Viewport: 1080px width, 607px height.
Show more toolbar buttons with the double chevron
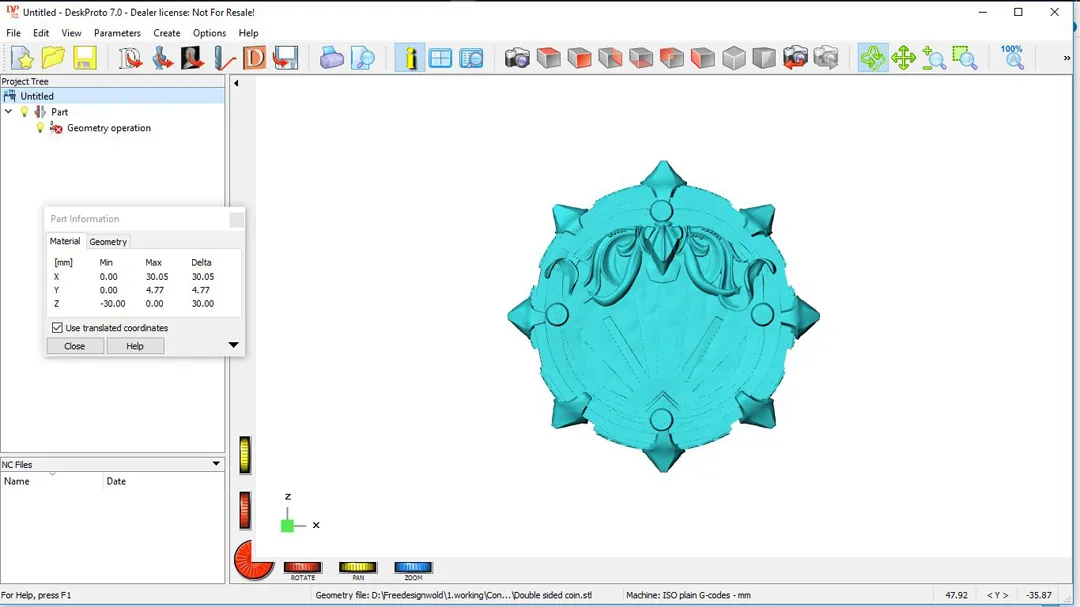(1066, 59)
